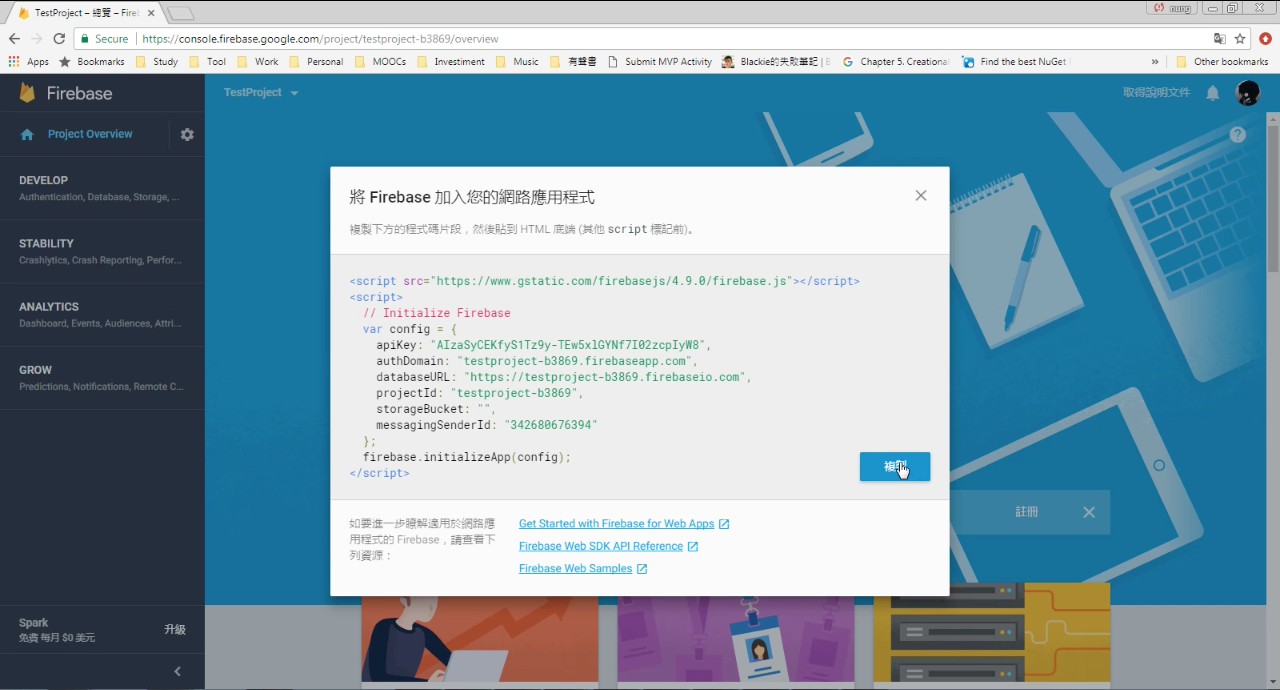Click the red extension icon
The height and width of the screenshot is (690, 1280).
1265,39
